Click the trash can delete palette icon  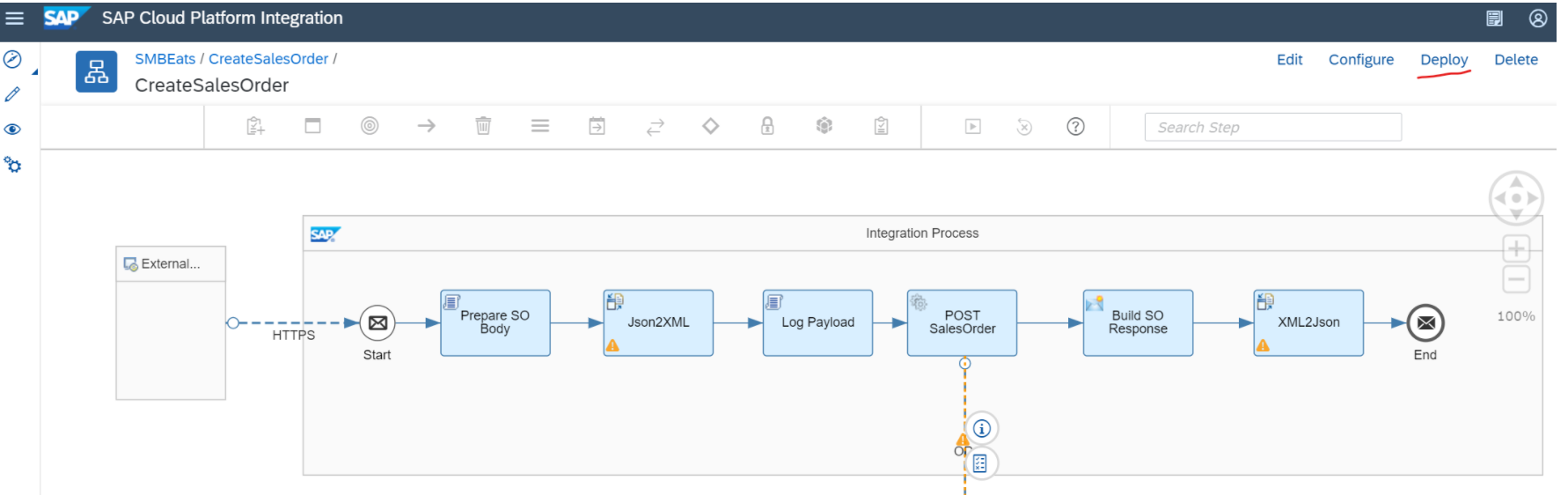pyautogui.click(x=483, y=126)
